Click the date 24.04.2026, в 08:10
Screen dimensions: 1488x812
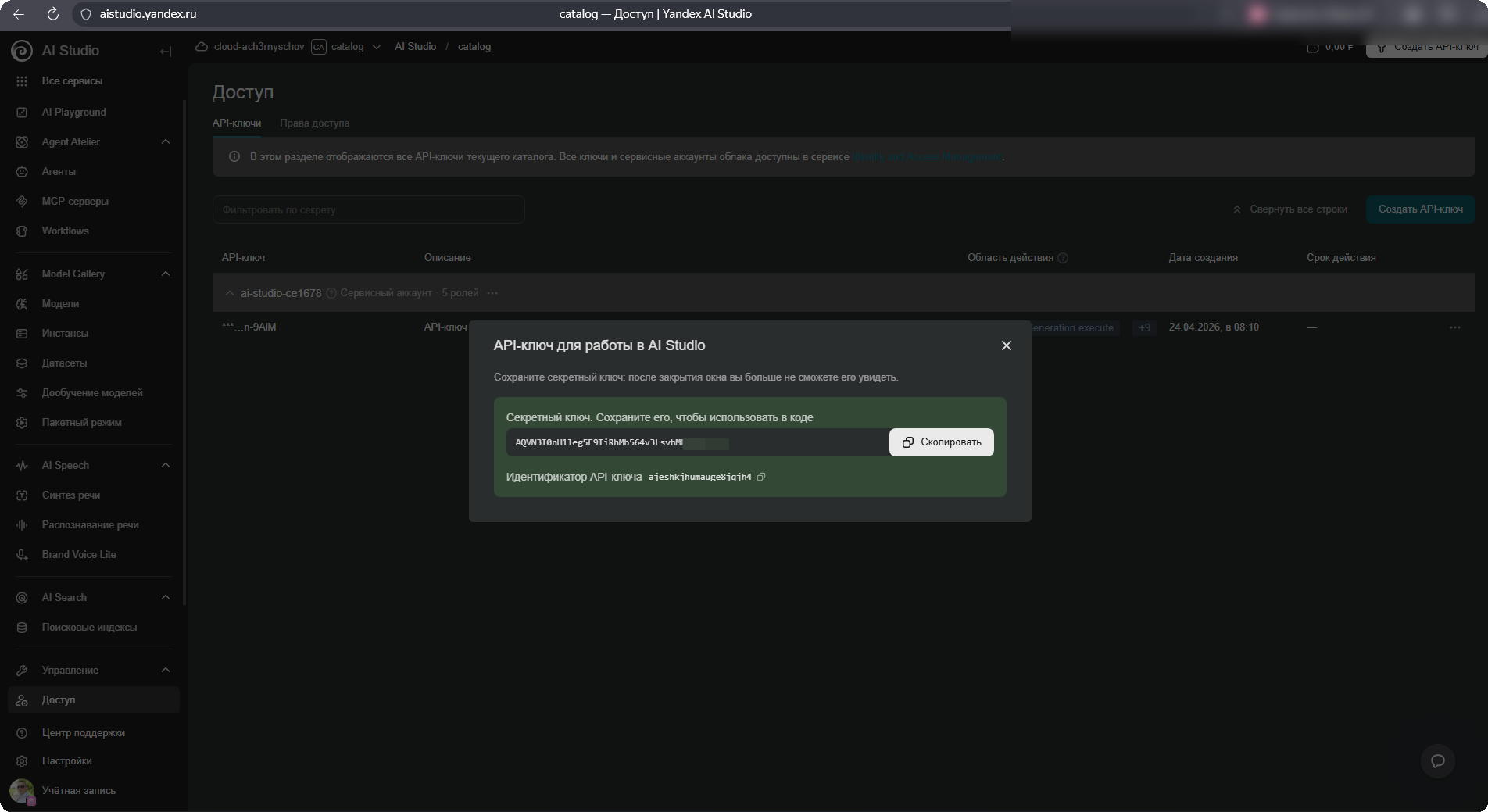[x=1214, y=327]
